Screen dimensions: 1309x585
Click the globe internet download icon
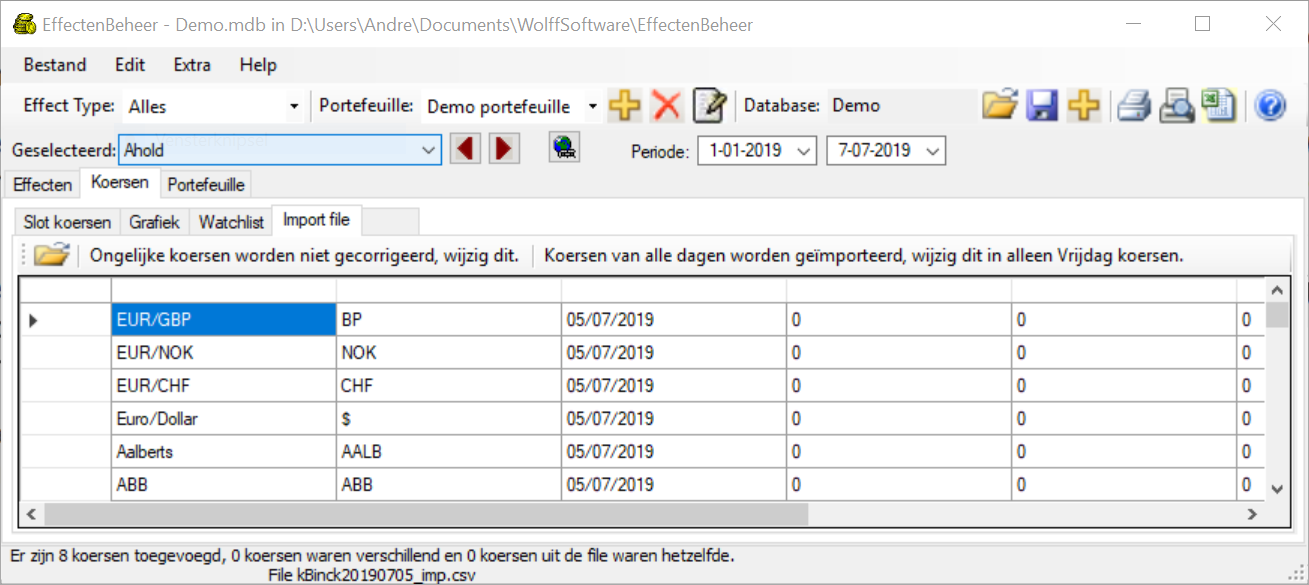point(565,149)
